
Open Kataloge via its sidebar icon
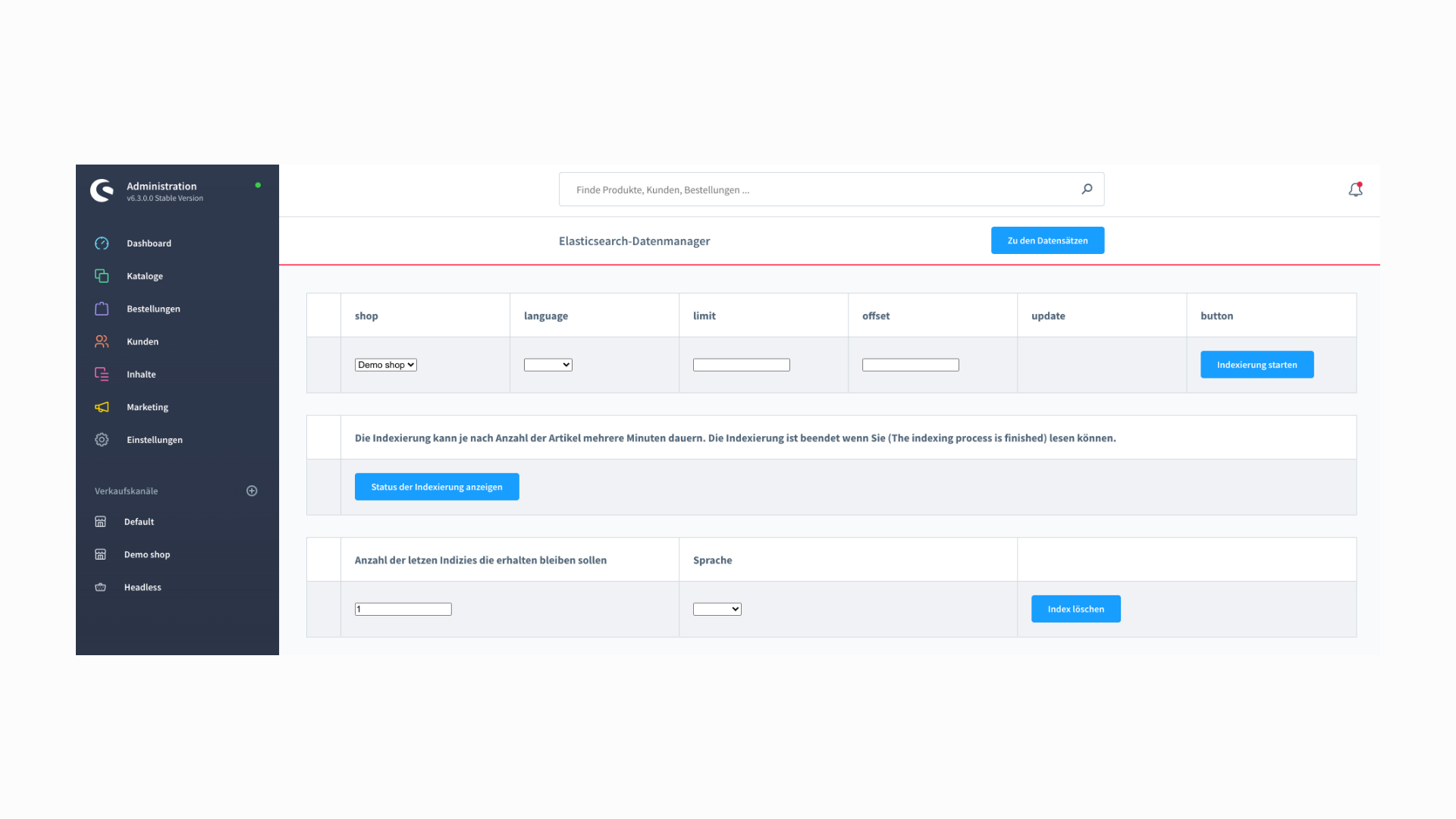coord(102,276)
